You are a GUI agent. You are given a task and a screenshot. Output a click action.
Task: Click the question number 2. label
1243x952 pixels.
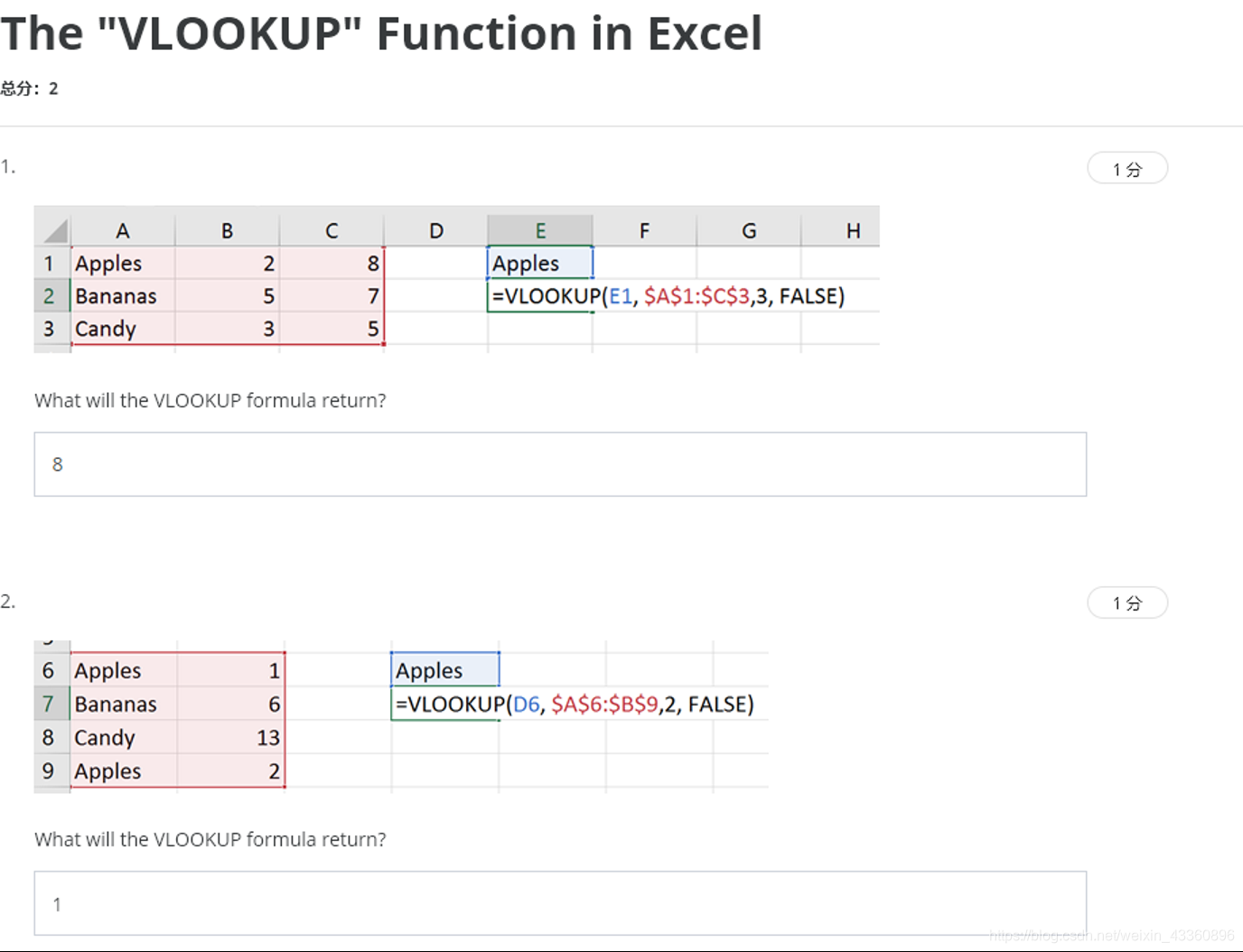tap(8, 602)
